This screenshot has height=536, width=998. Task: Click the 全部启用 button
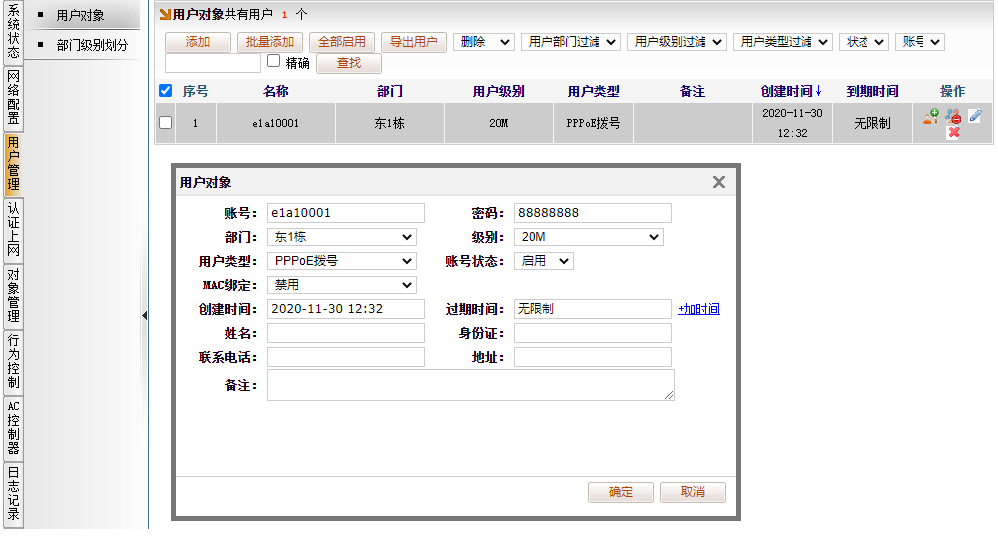pos(342,42)
